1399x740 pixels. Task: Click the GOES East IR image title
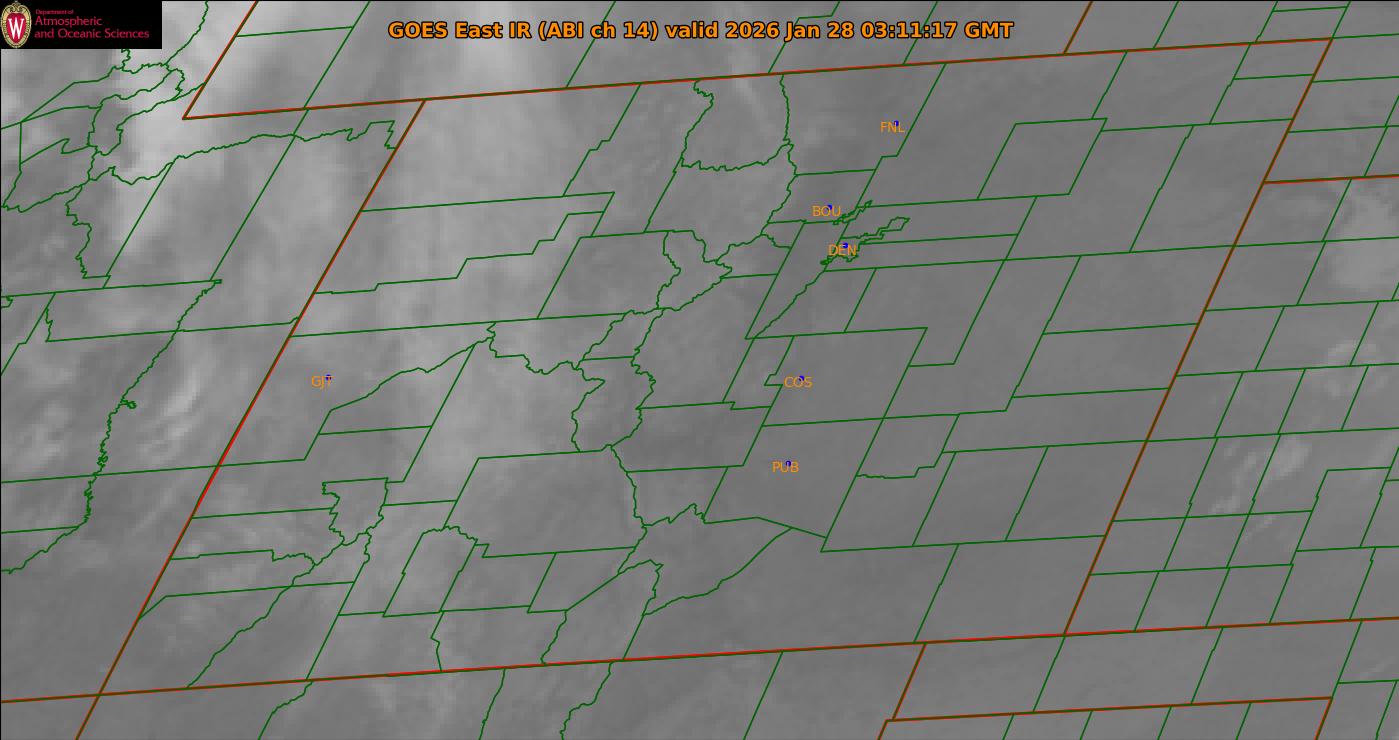point(700,30)
